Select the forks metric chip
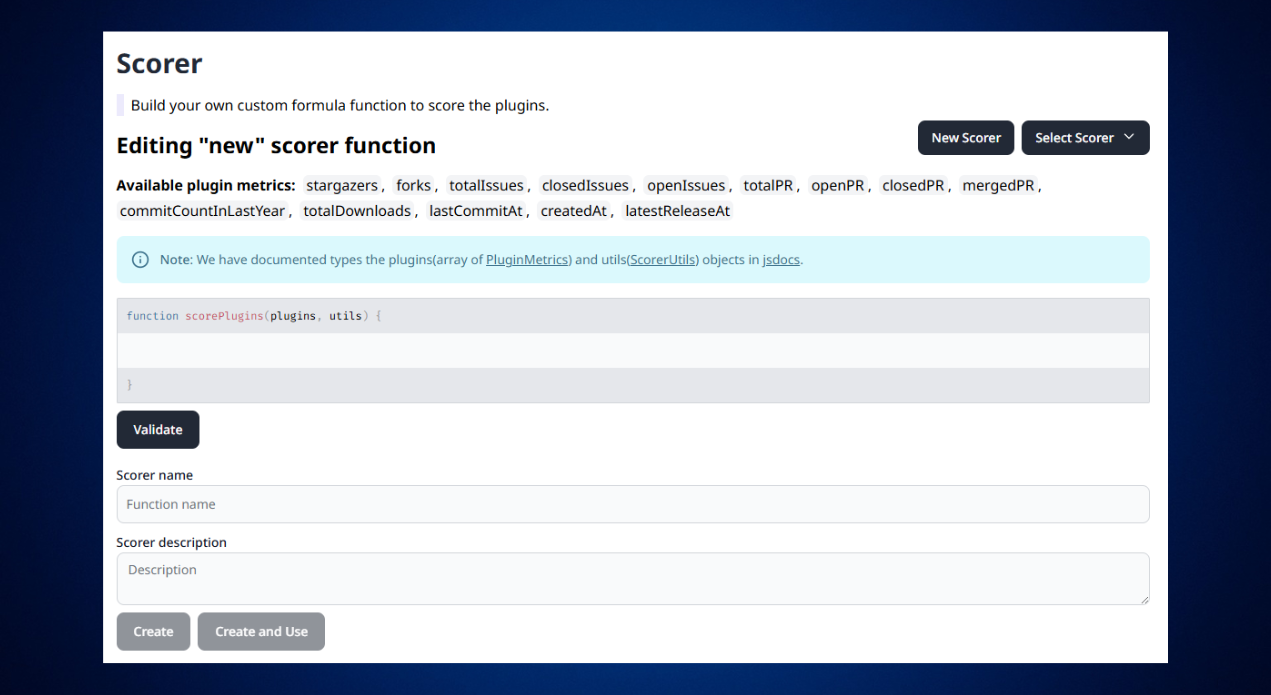 (x=413, y=185)
